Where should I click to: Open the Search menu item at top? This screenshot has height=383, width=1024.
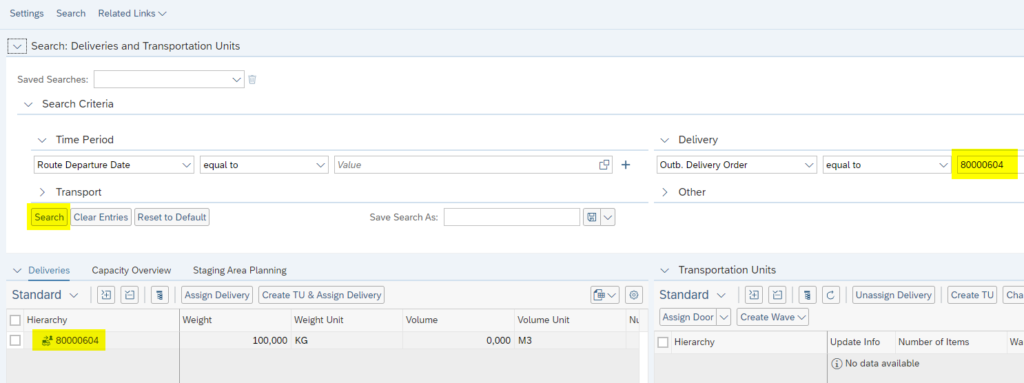(x=71, y=13)
